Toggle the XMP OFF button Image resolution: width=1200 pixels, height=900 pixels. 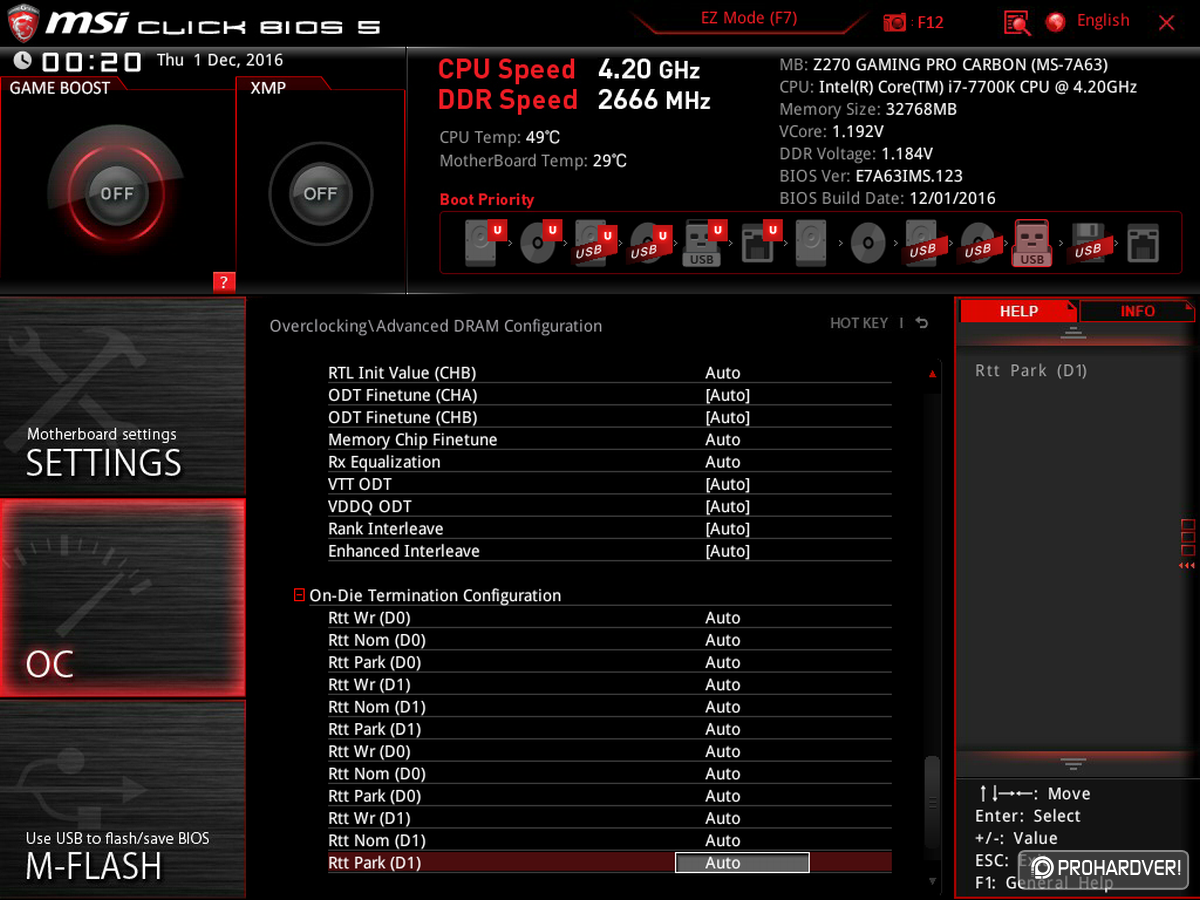[x=320, y=194]
